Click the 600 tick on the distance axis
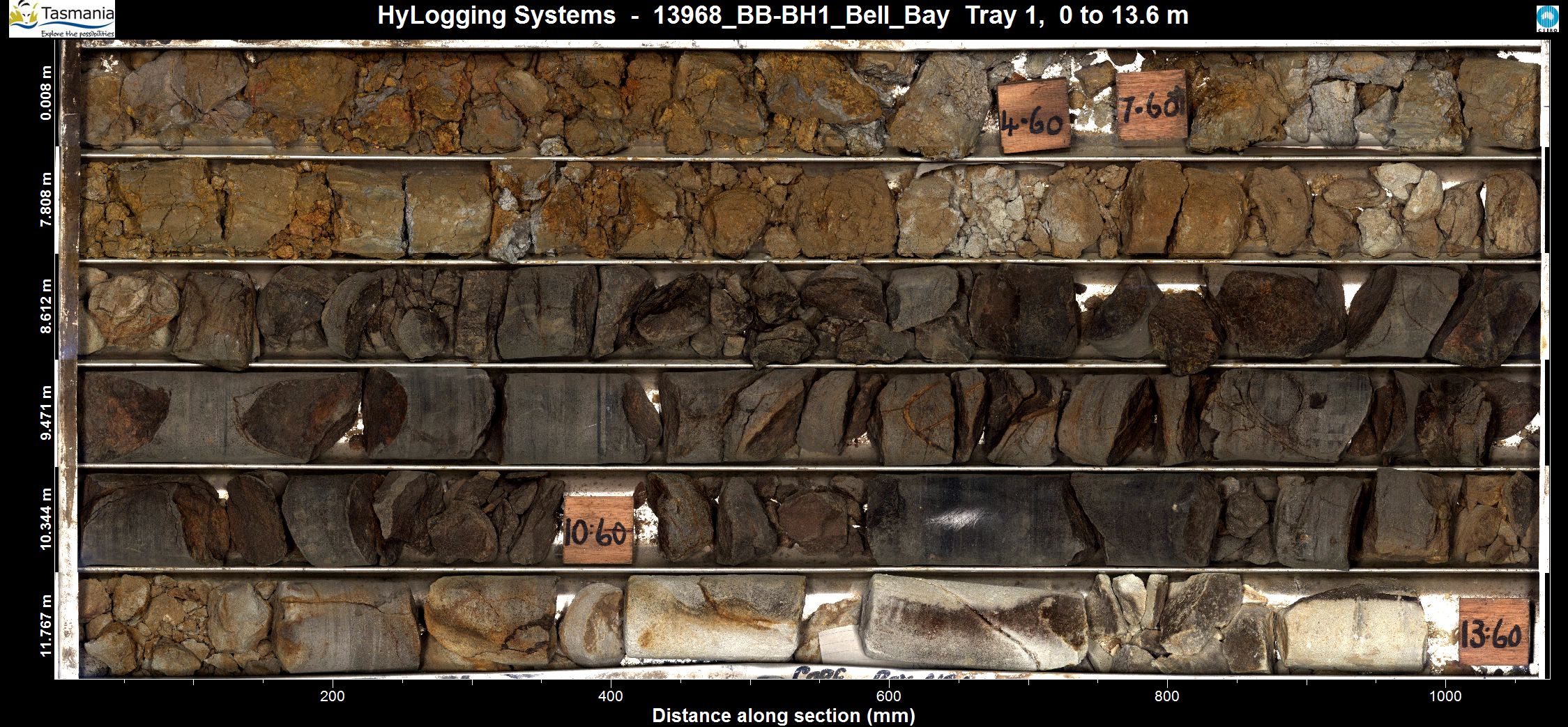This screenshot has width=1568, height=727. [889, 696]
